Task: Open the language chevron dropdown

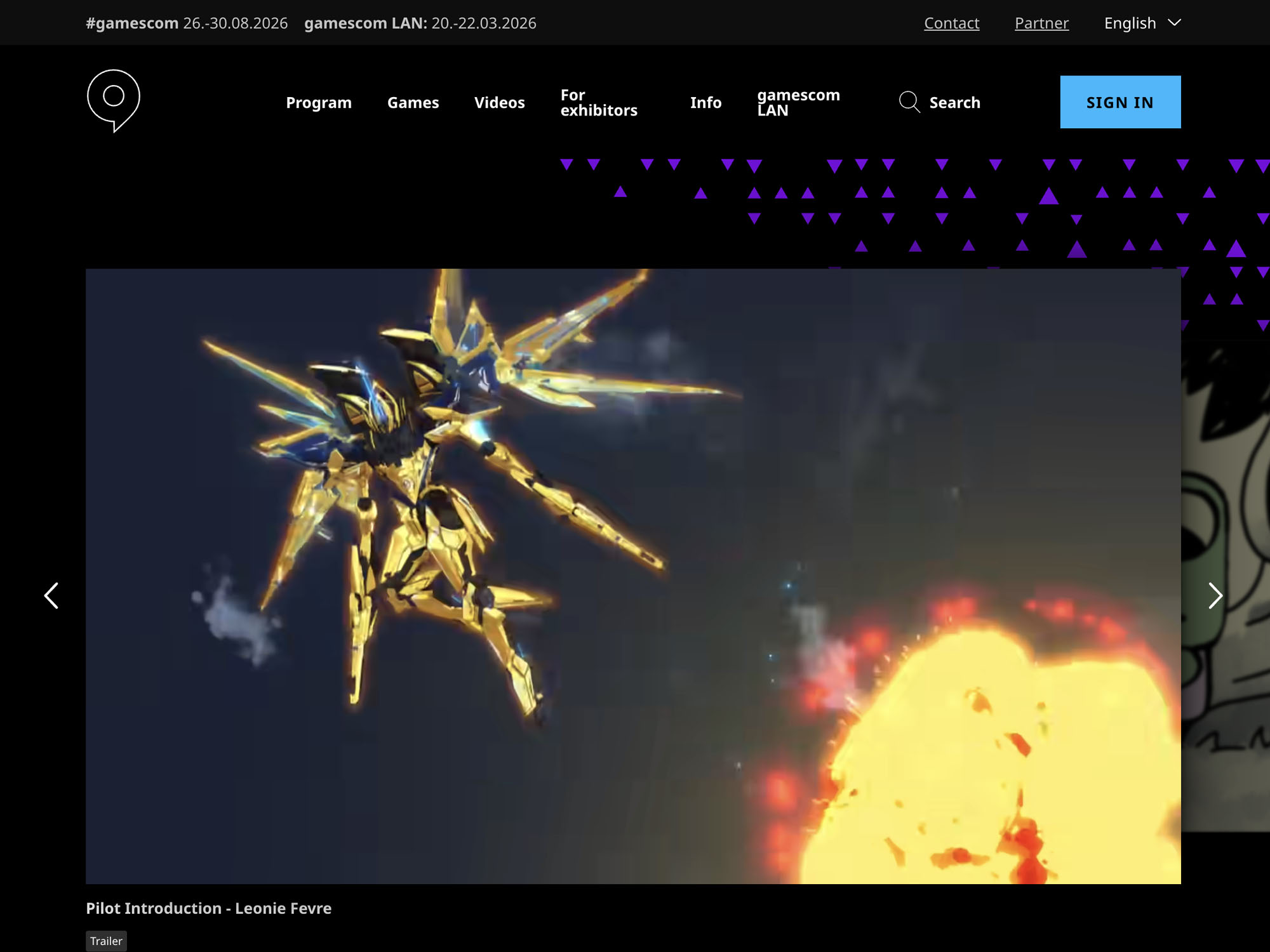Action: 1173,23
